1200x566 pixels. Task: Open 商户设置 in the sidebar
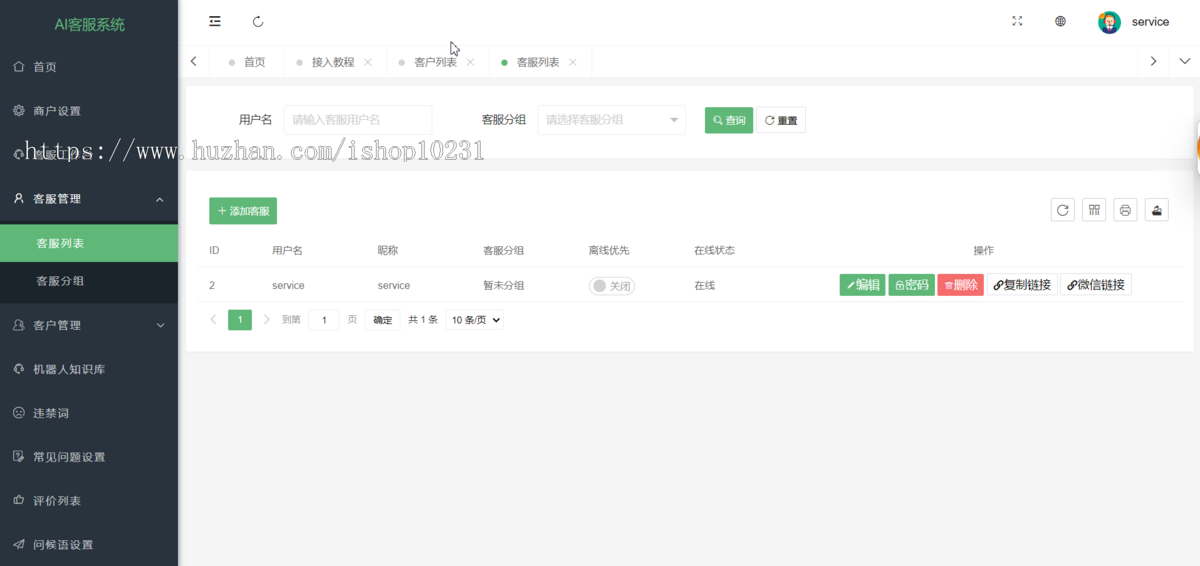pyautogui.click(x=89, y=111)
